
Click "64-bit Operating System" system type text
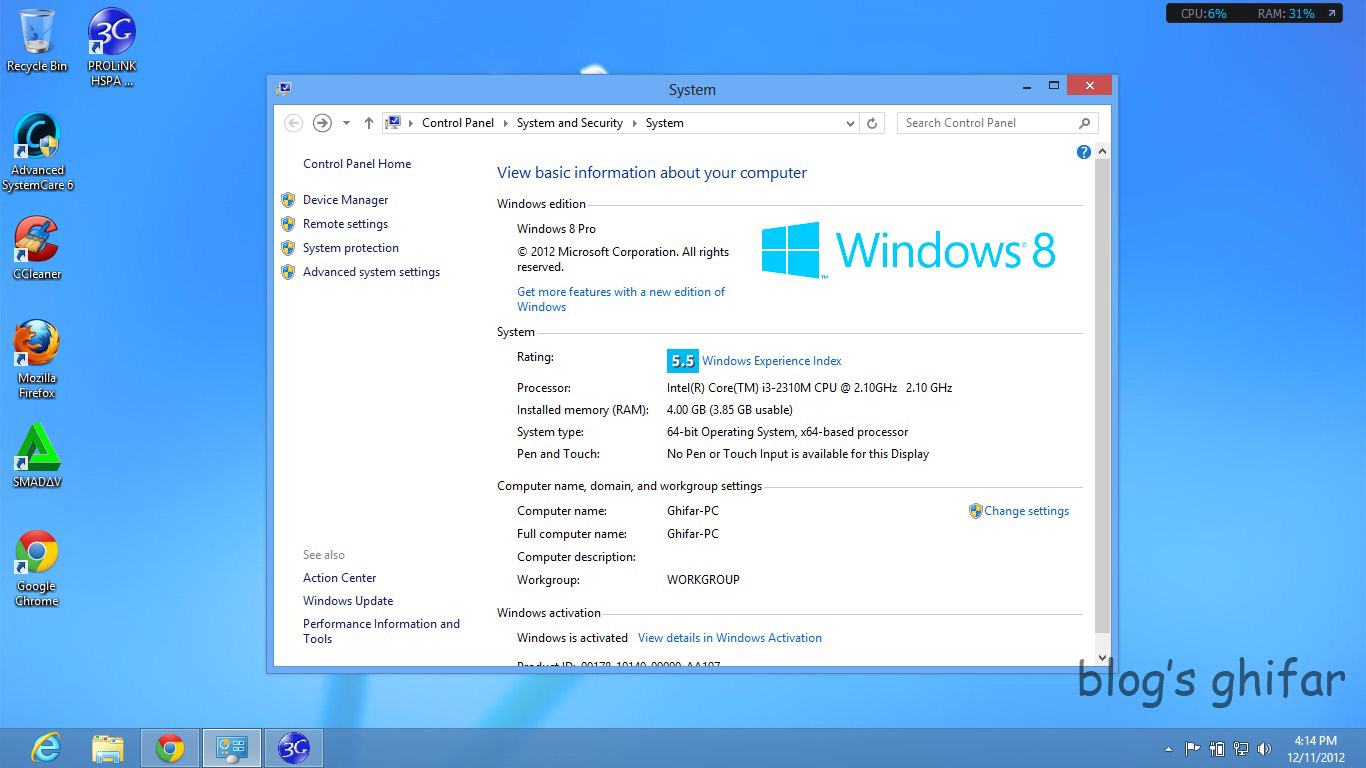[788, 432]
